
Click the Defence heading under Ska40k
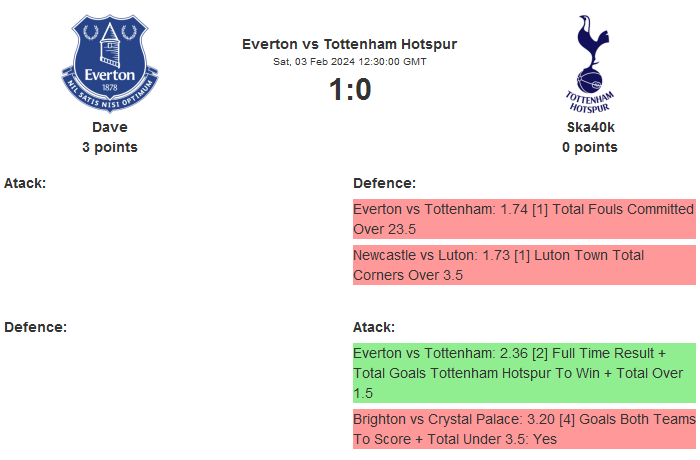(384, 183)
